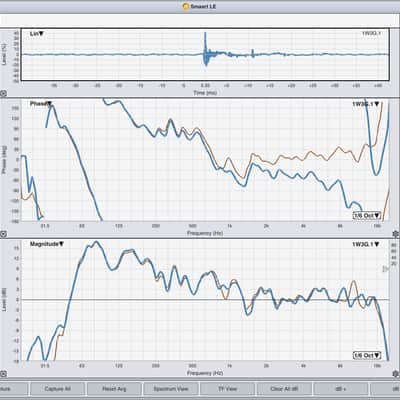400x400 pixels.
Task: Switch to TF View
Action: point(227,389)
